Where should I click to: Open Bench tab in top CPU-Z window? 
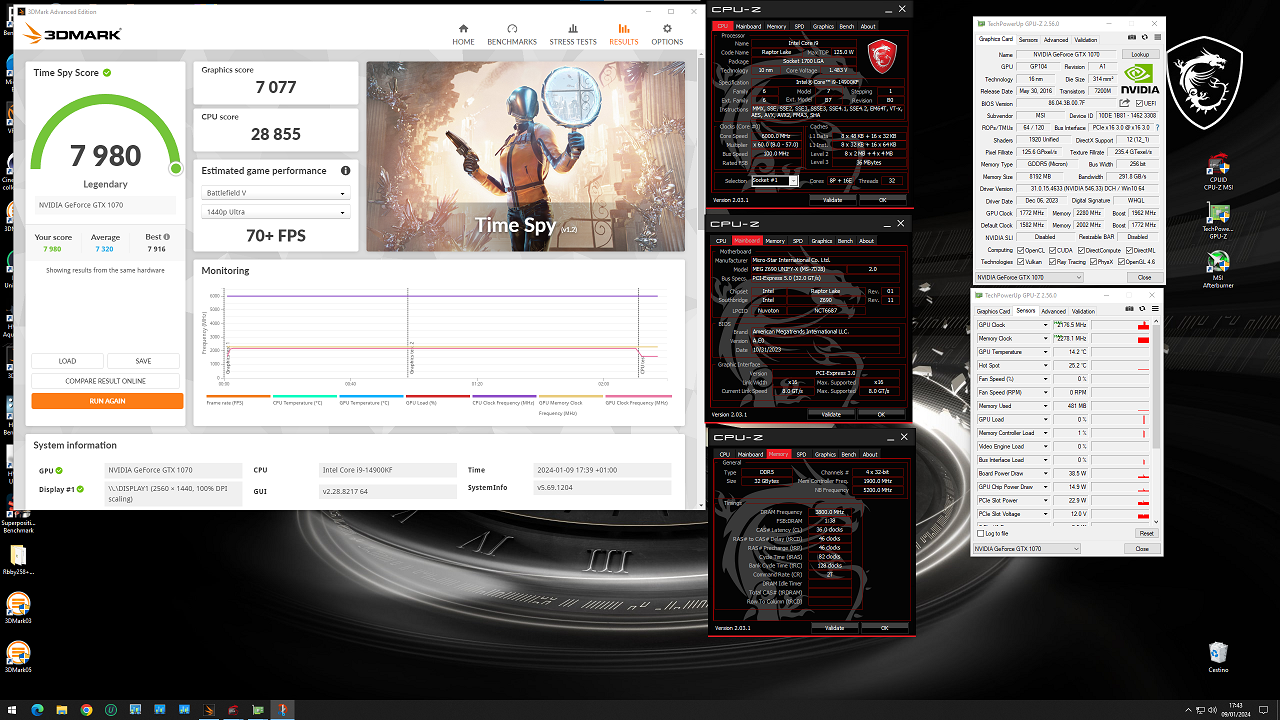click(x=848, y=26)
